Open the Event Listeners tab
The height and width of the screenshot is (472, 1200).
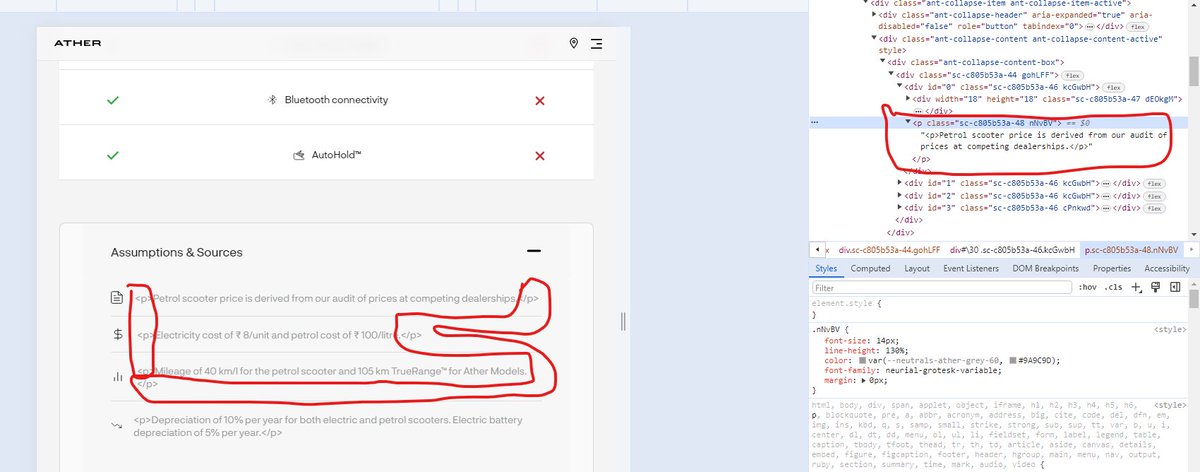click(971, 268)
